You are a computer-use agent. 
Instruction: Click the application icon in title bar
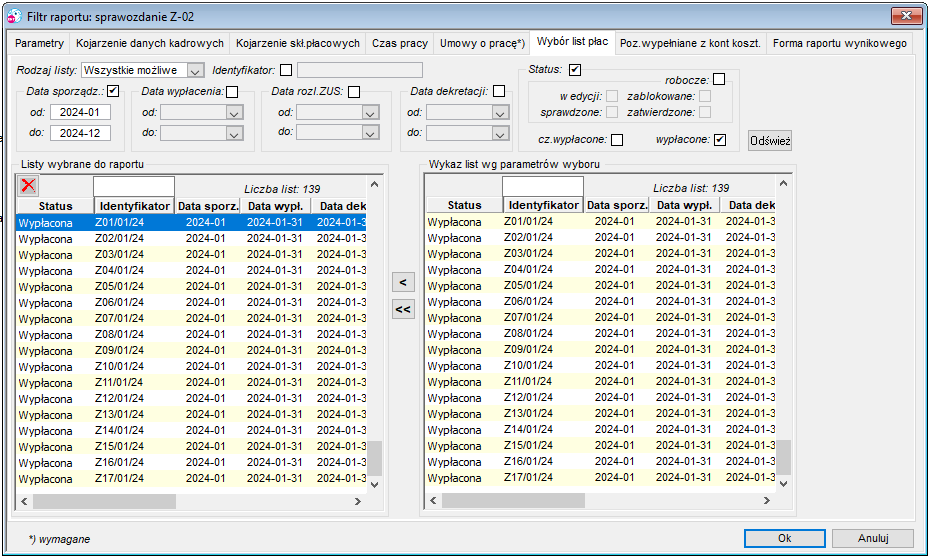(x=14, y=17)
